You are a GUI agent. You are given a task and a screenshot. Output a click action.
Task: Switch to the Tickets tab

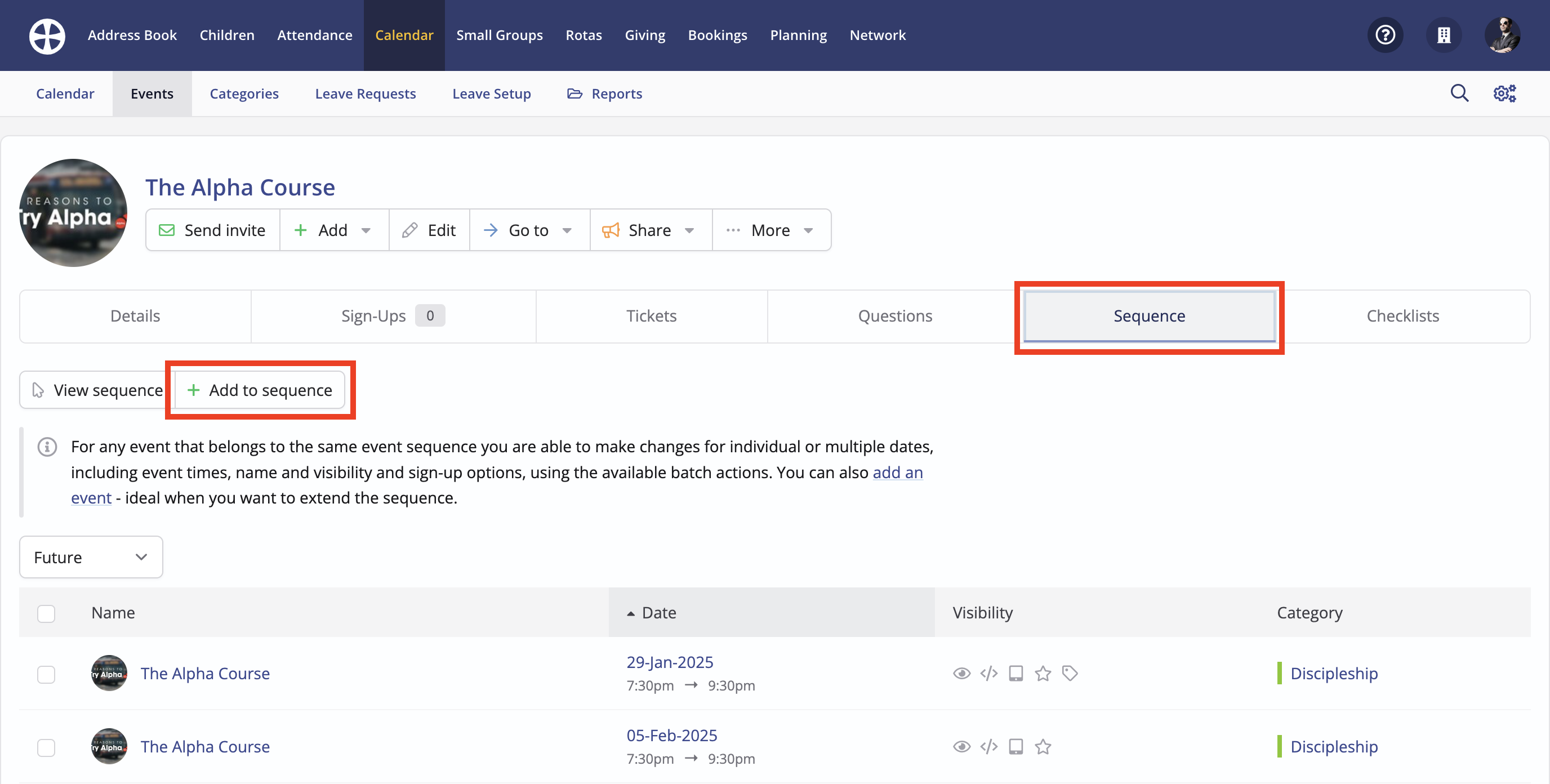click(651, 316)
